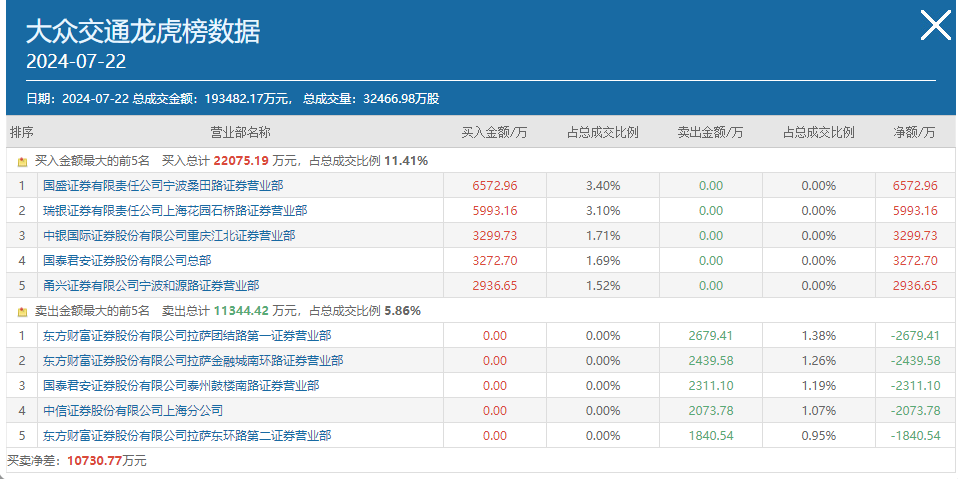Image resolution: width=958 pixels, height=479 pixels.
Task: Click the 净额/万 column header
Action: [x=915, y=132]
